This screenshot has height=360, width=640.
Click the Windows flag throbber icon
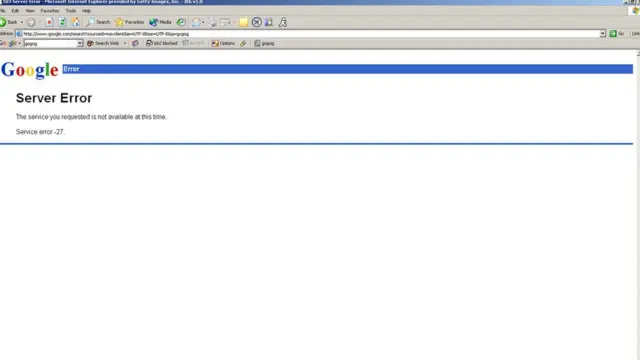pyautogui.click(x=635, y=11)
